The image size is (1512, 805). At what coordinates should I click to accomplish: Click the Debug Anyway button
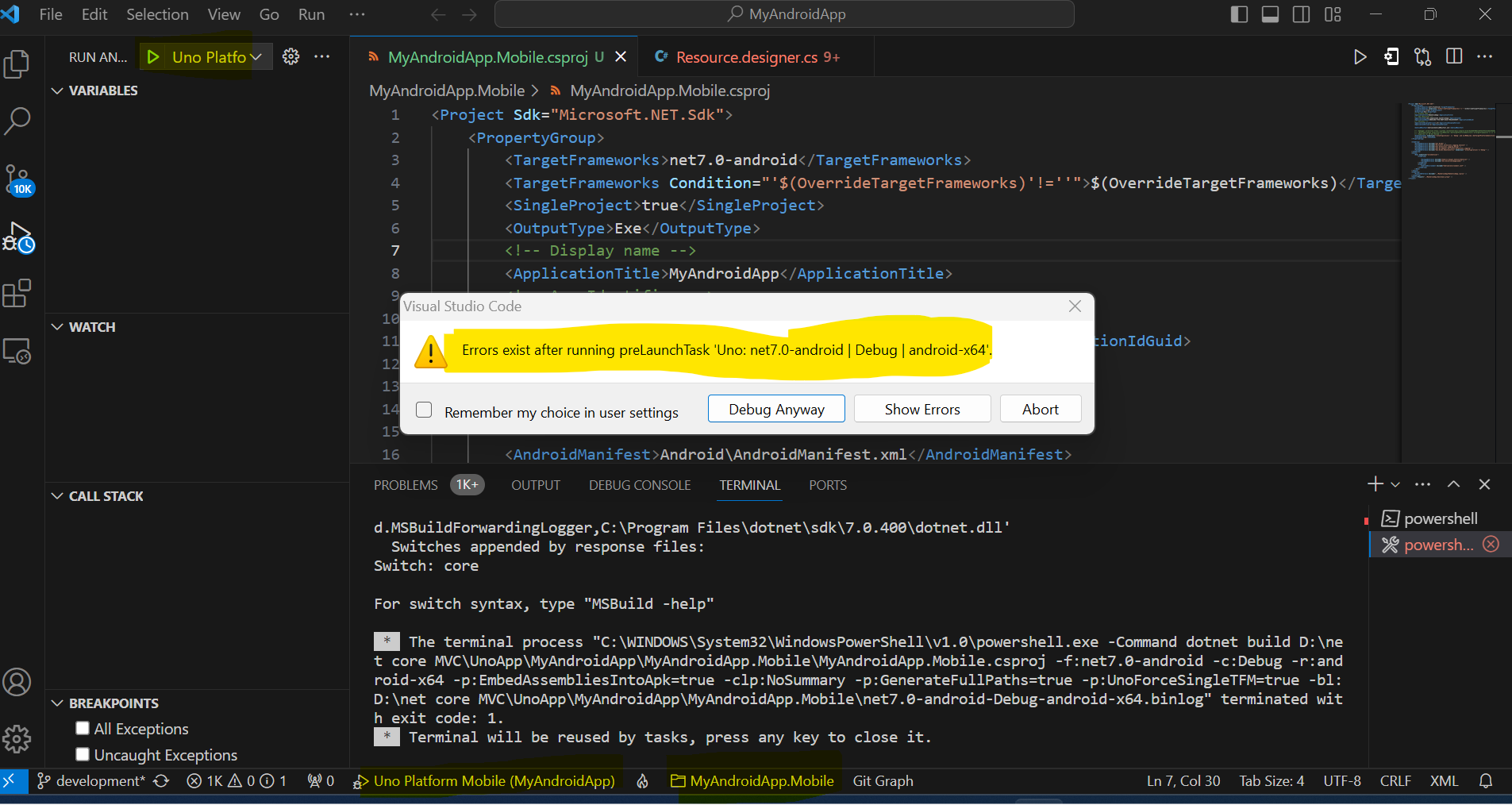(x=775, y=408)
